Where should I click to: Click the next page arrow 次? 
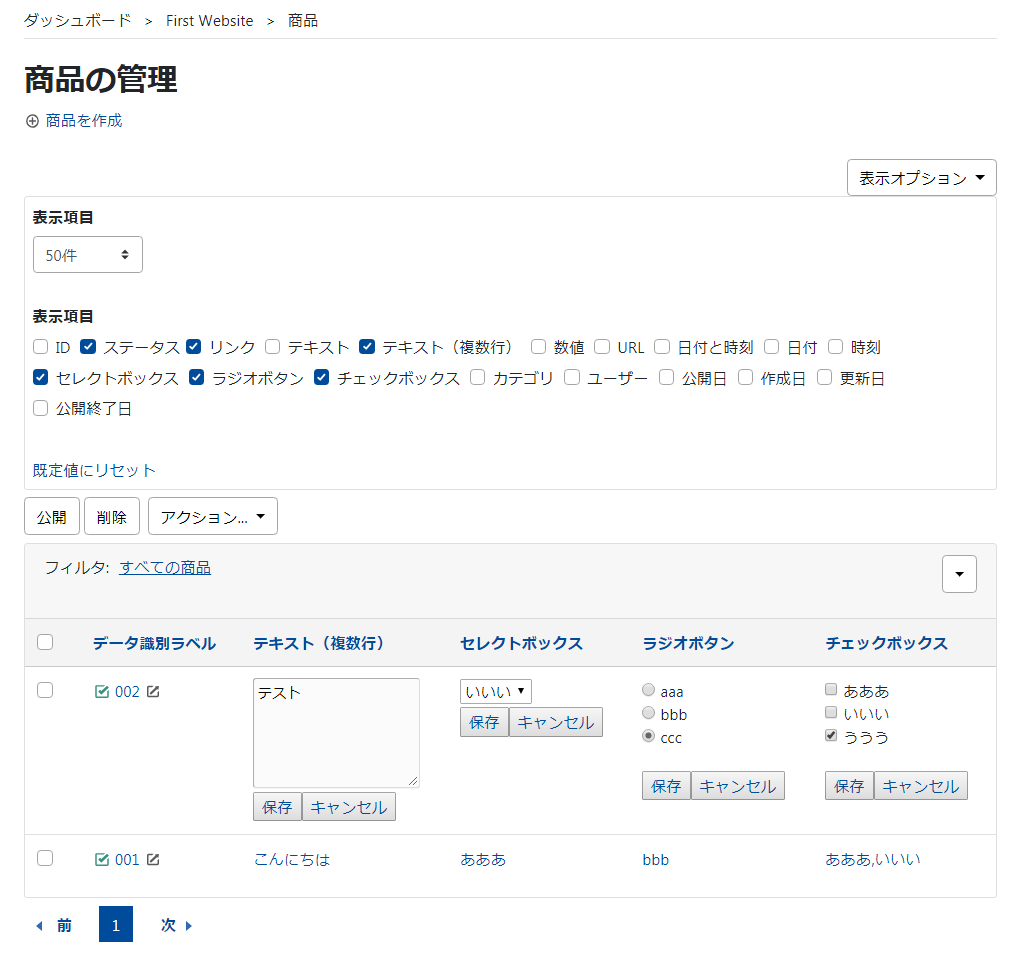pyautogui.click(x=177, y=925)
